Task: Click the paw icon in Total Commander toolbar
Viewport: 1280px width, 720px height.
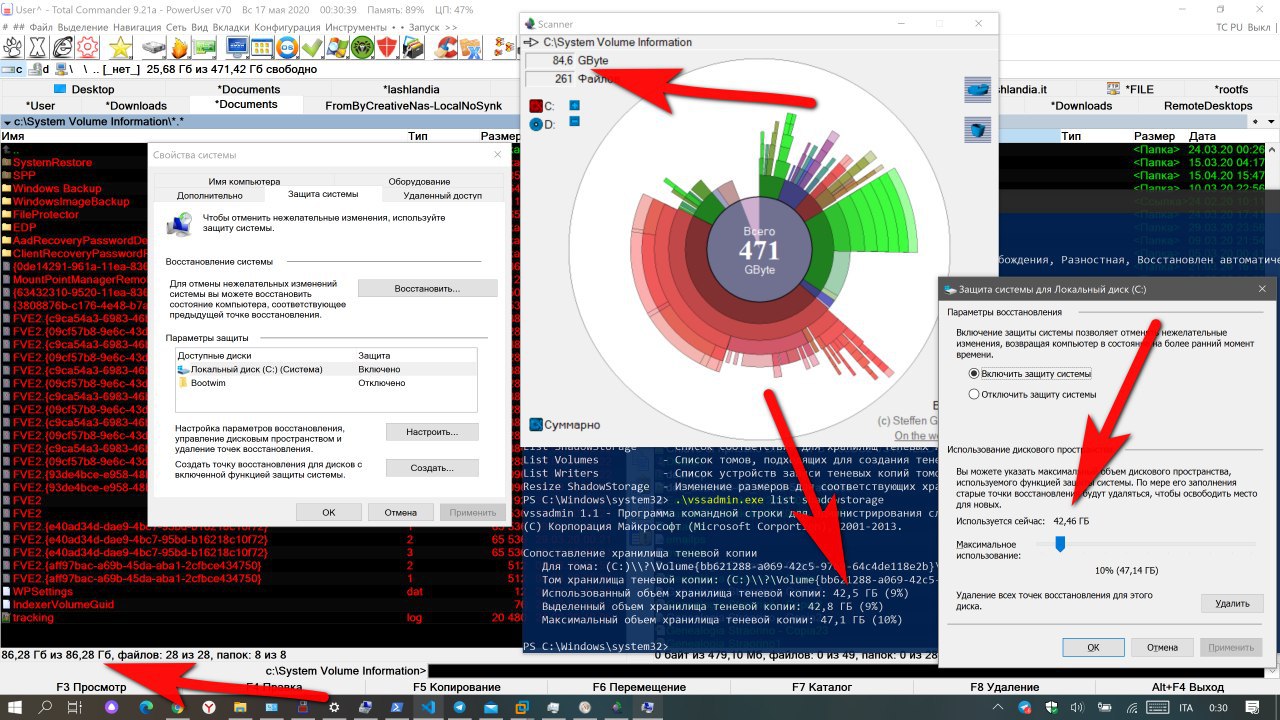Action: (x=12, y=46)
